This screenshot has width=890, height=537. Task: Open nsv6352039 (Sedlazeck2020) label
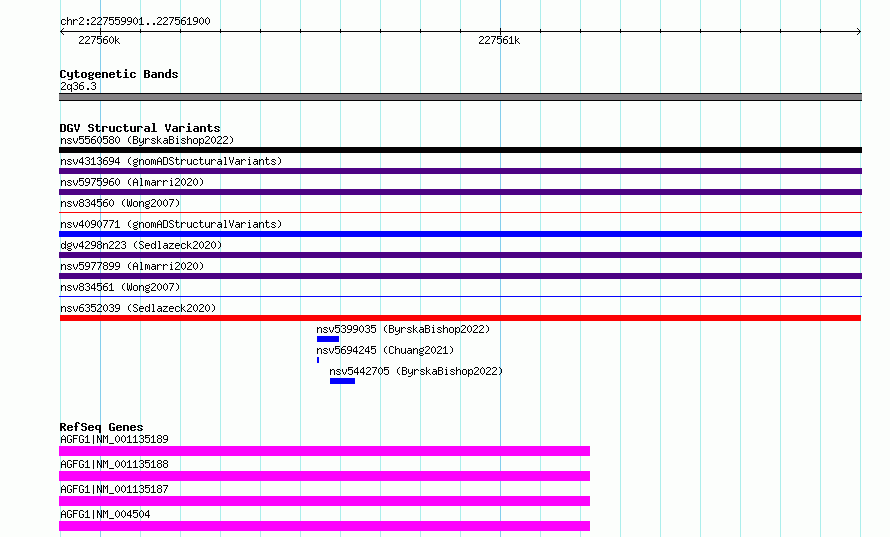138,308
